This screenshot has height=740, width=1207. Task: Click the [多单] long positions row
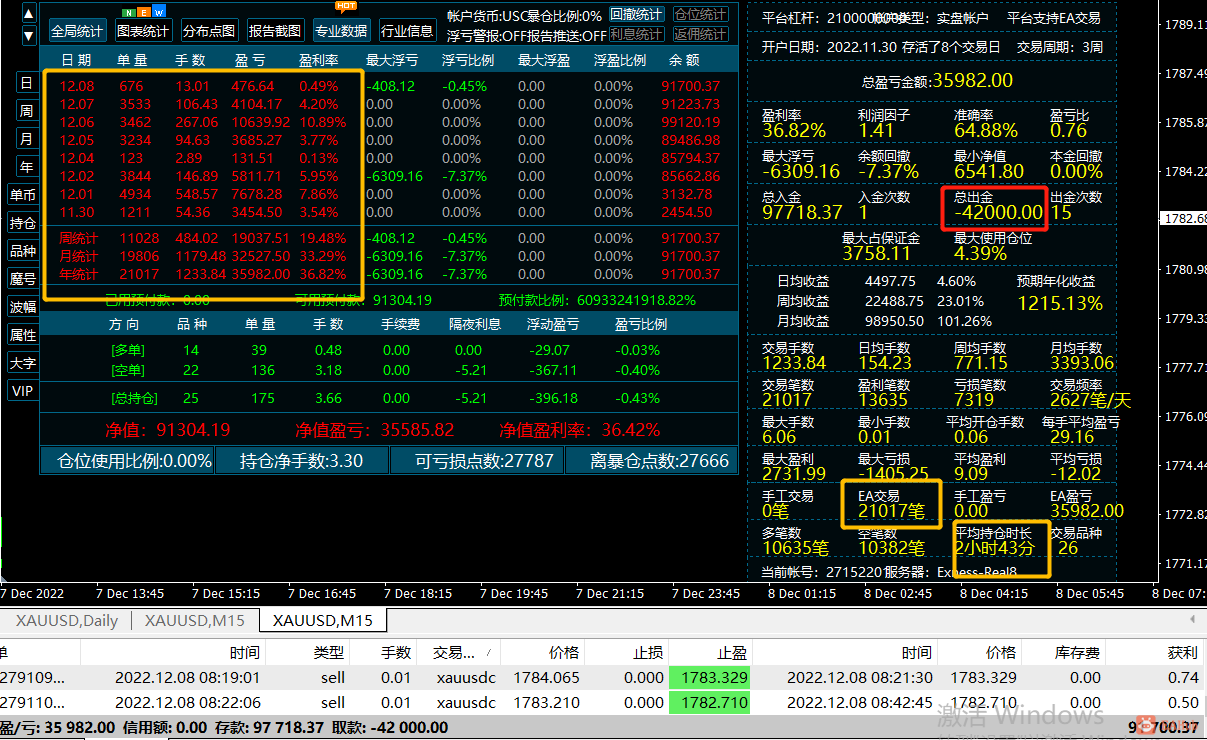(390, 350)
